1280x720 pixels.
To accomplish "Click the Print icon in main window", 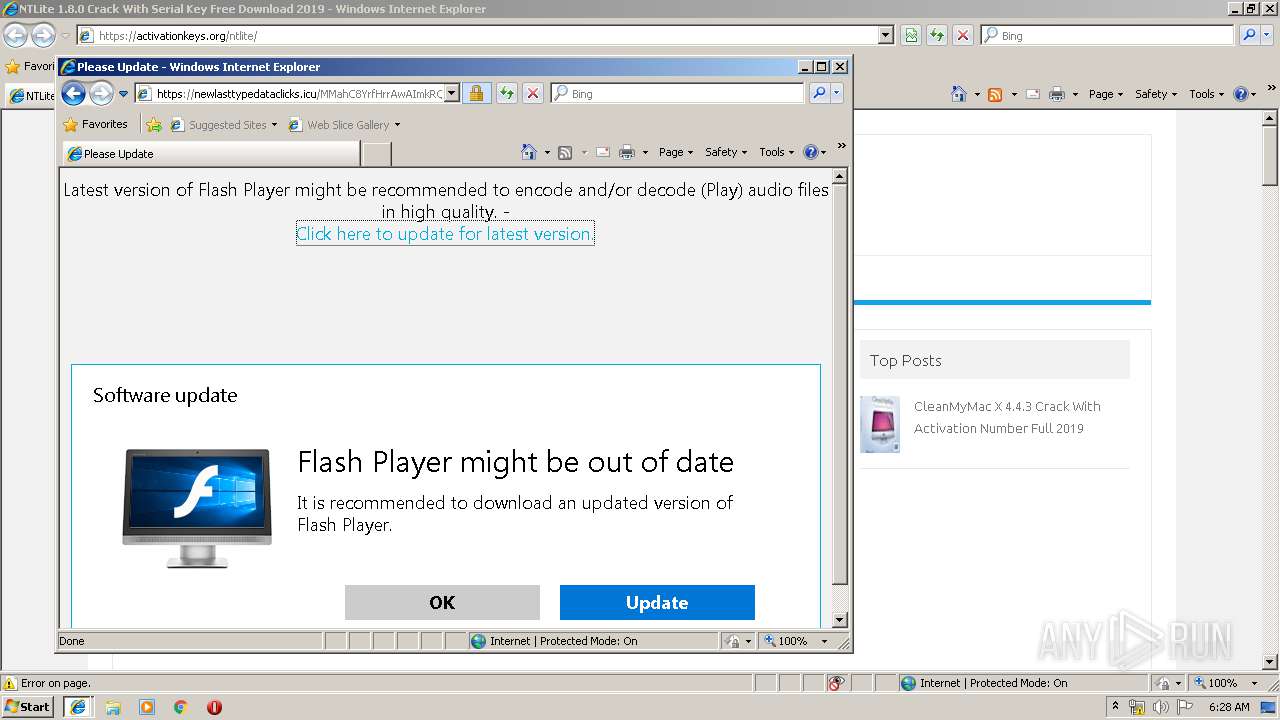I will pyautogui.click(x=1057, y=94).
